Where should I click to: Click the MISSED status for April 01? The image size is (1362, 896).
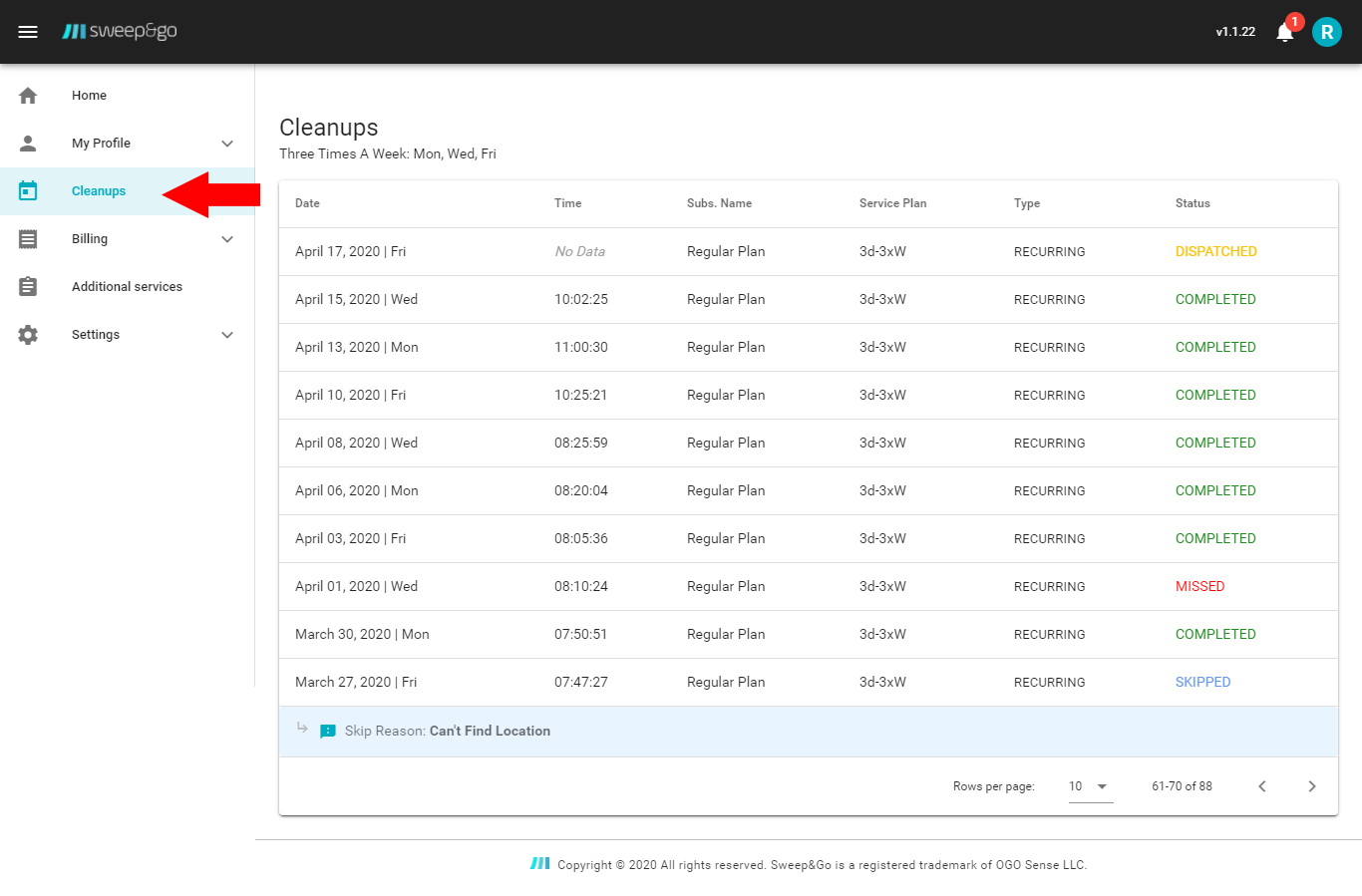pyautogui.click(x=1199, y=586)
